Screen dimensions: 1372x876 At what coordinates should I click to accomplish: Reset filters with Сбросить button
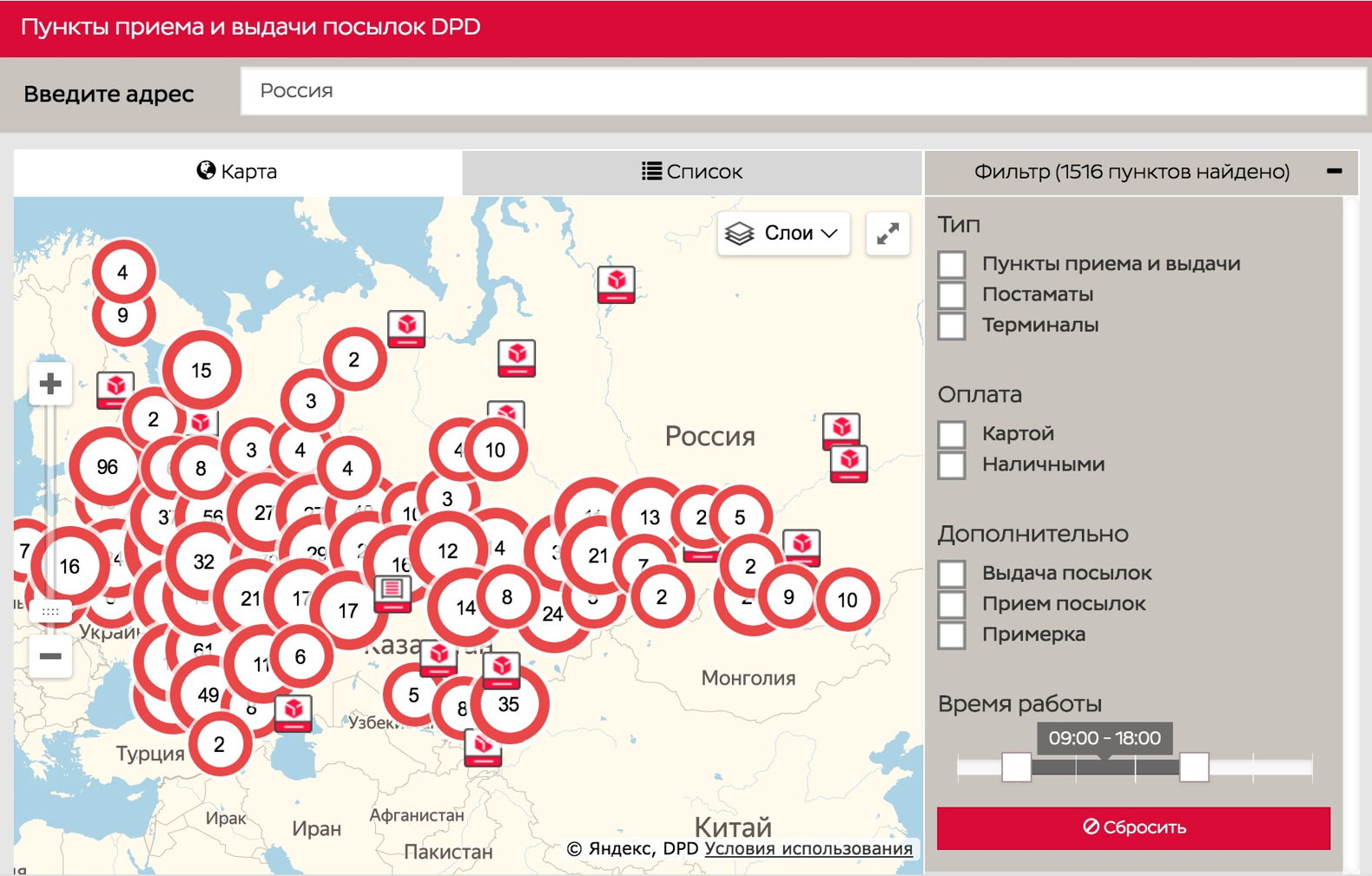click(x=1134, y=827)
